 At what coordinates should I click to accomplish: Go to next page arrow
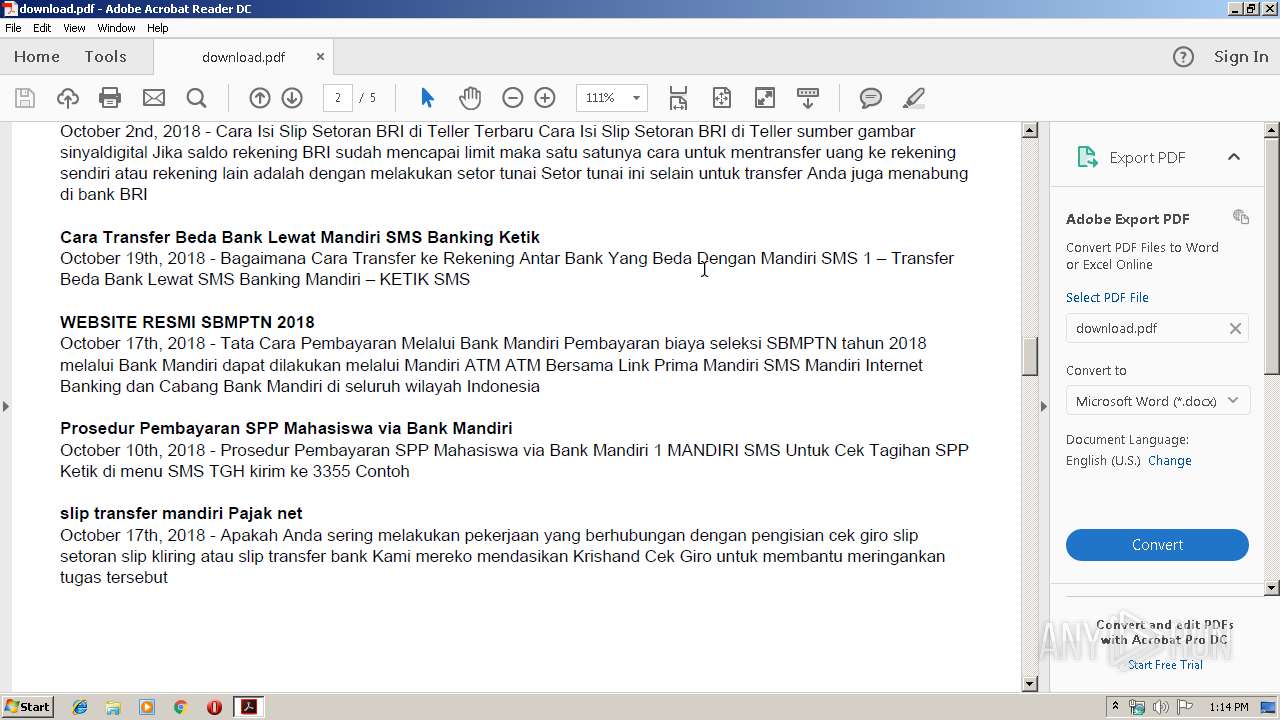click(292, 97)
